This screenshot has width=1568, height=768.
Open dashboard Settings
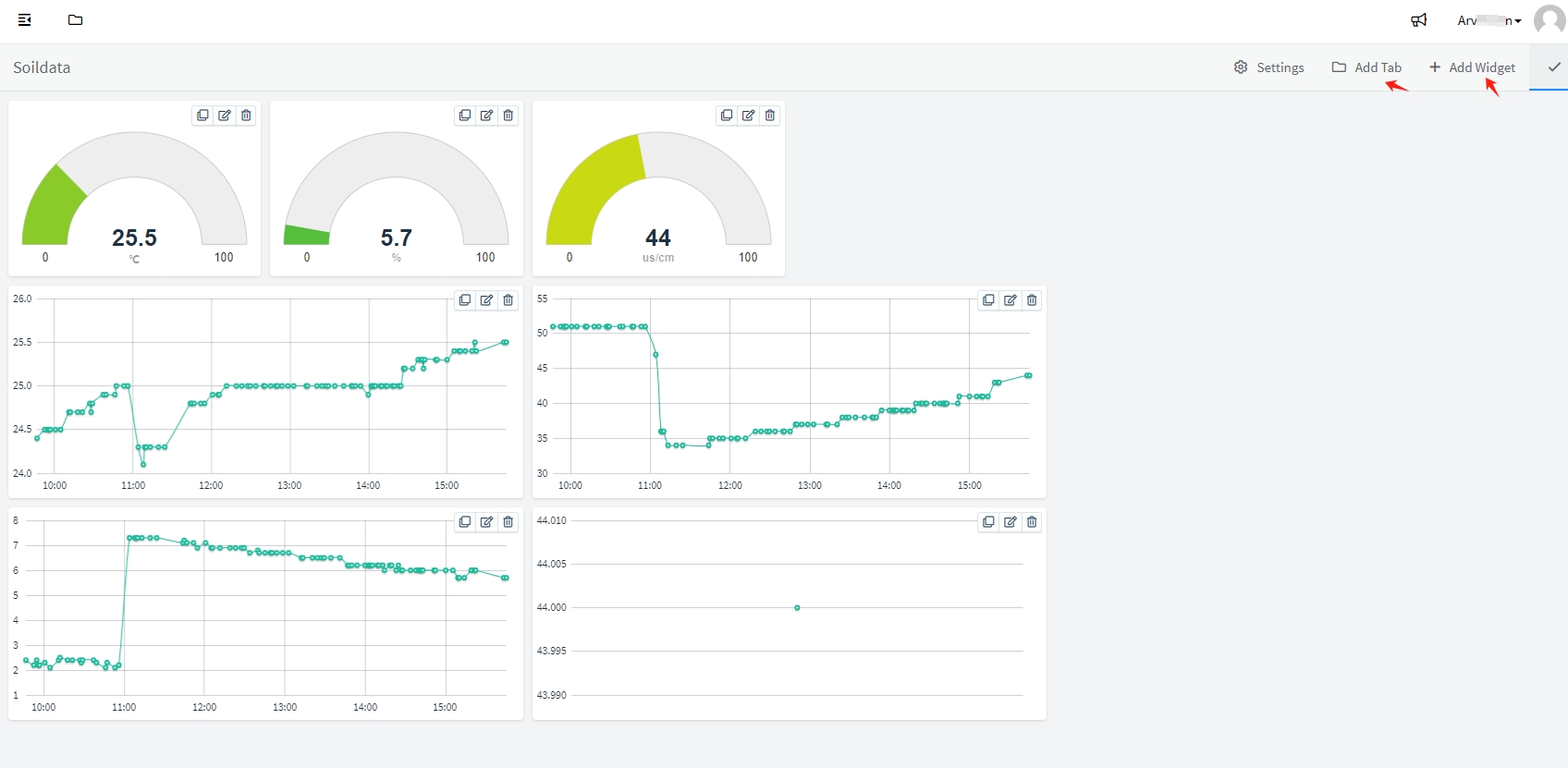(1268, 67)
